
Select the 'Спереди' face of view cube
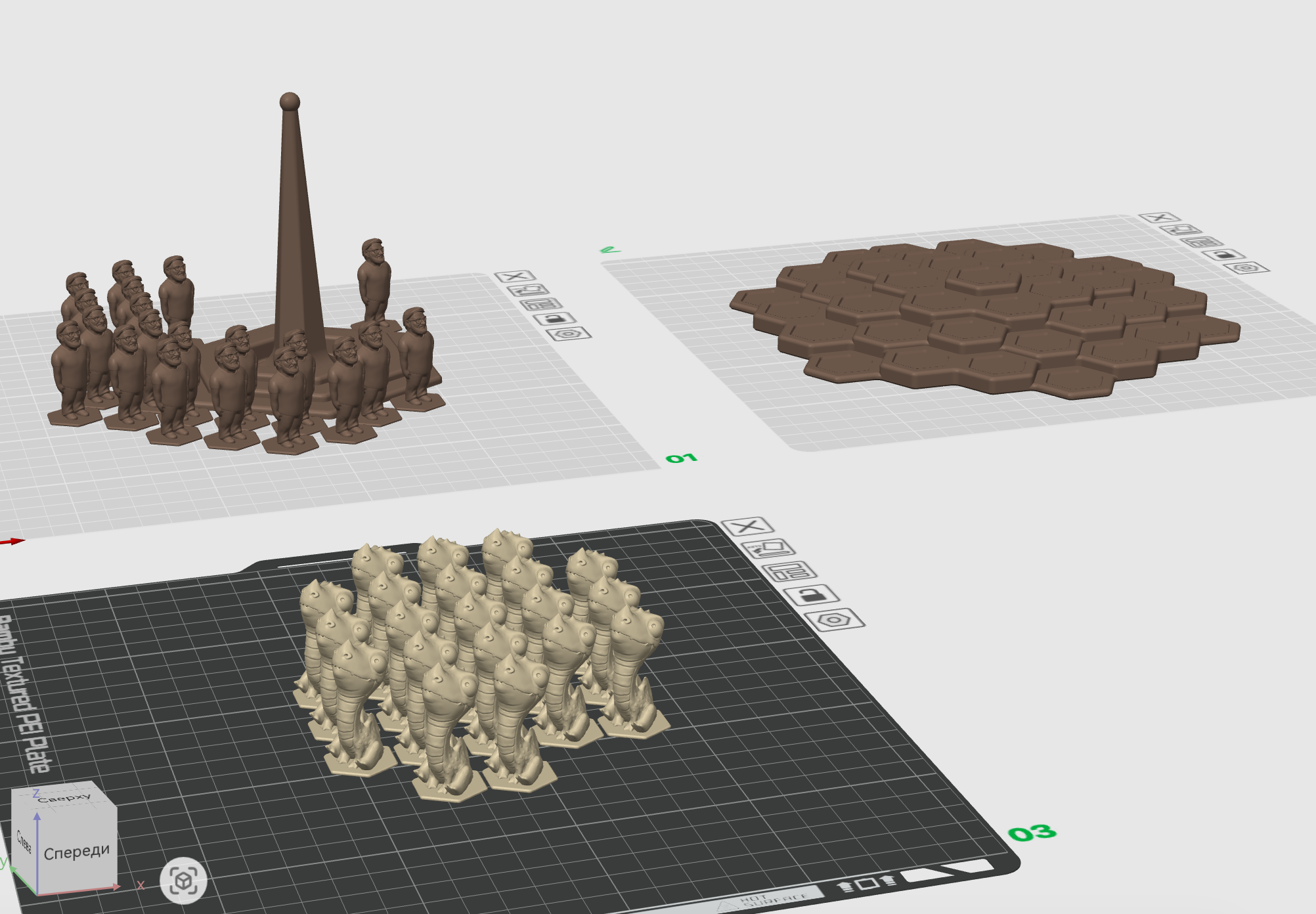point(77,852)
